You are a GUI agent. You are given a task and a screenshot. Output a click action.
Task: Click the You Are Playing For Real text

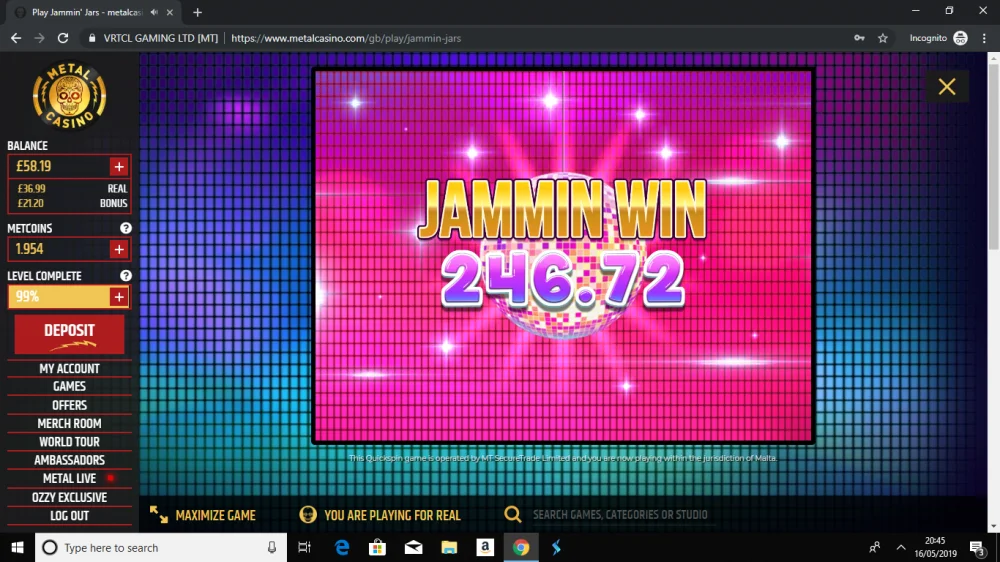coord(392,515)
